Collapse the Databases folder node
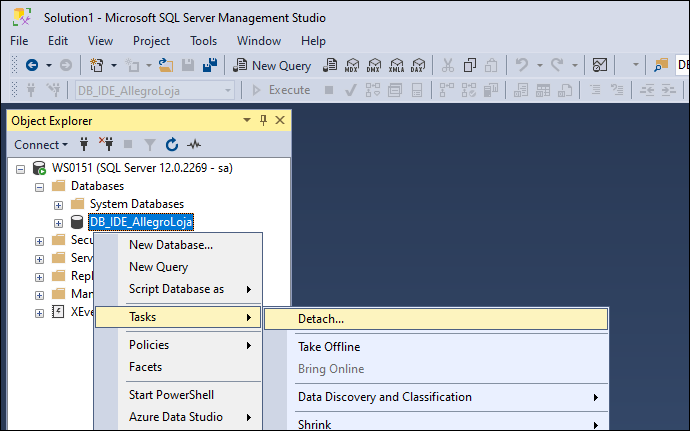The image size is (690, 431). click(39, 187)
